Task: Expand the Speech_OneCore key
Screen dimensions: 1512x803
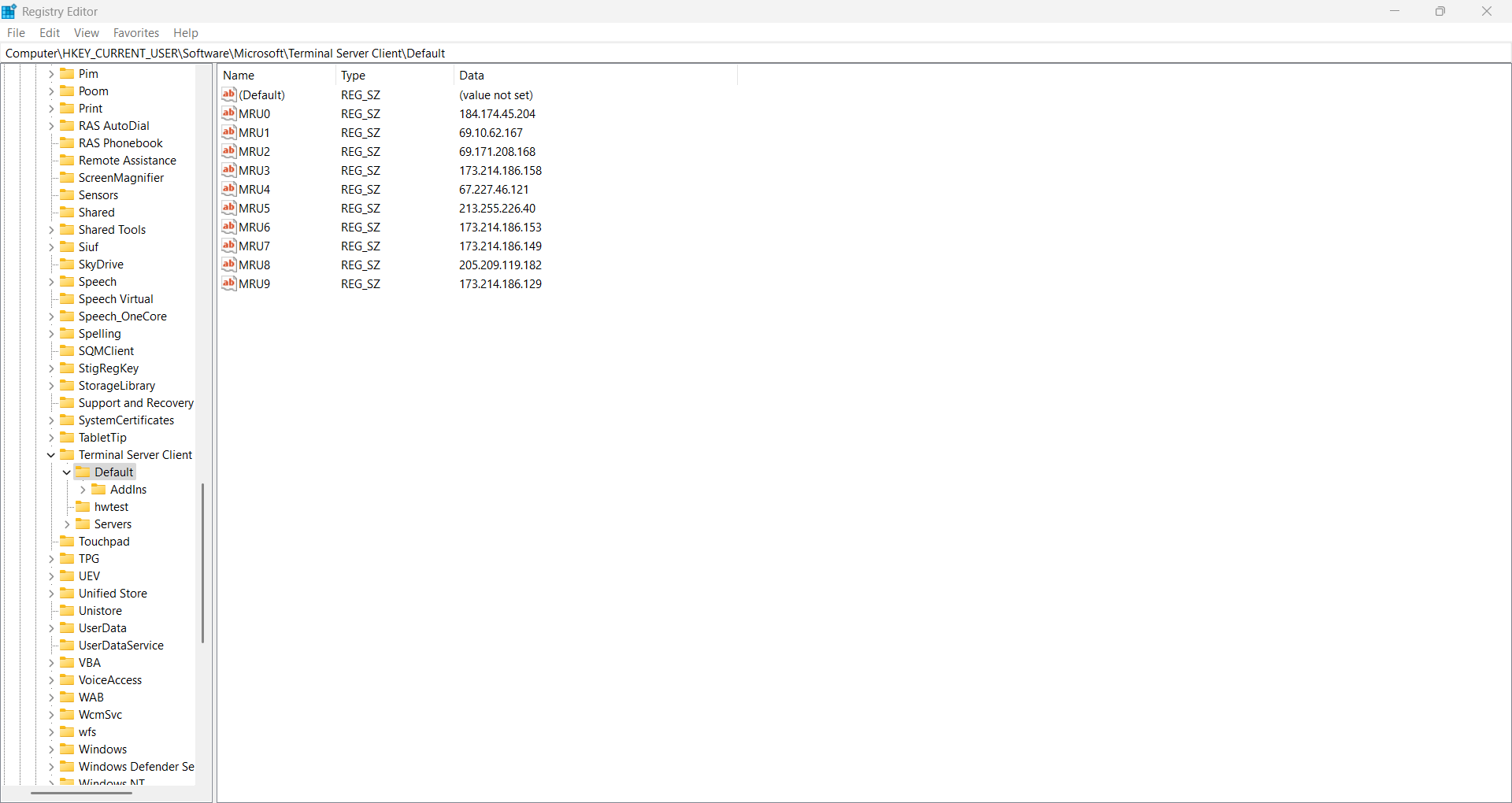Action: pos(51,316)
